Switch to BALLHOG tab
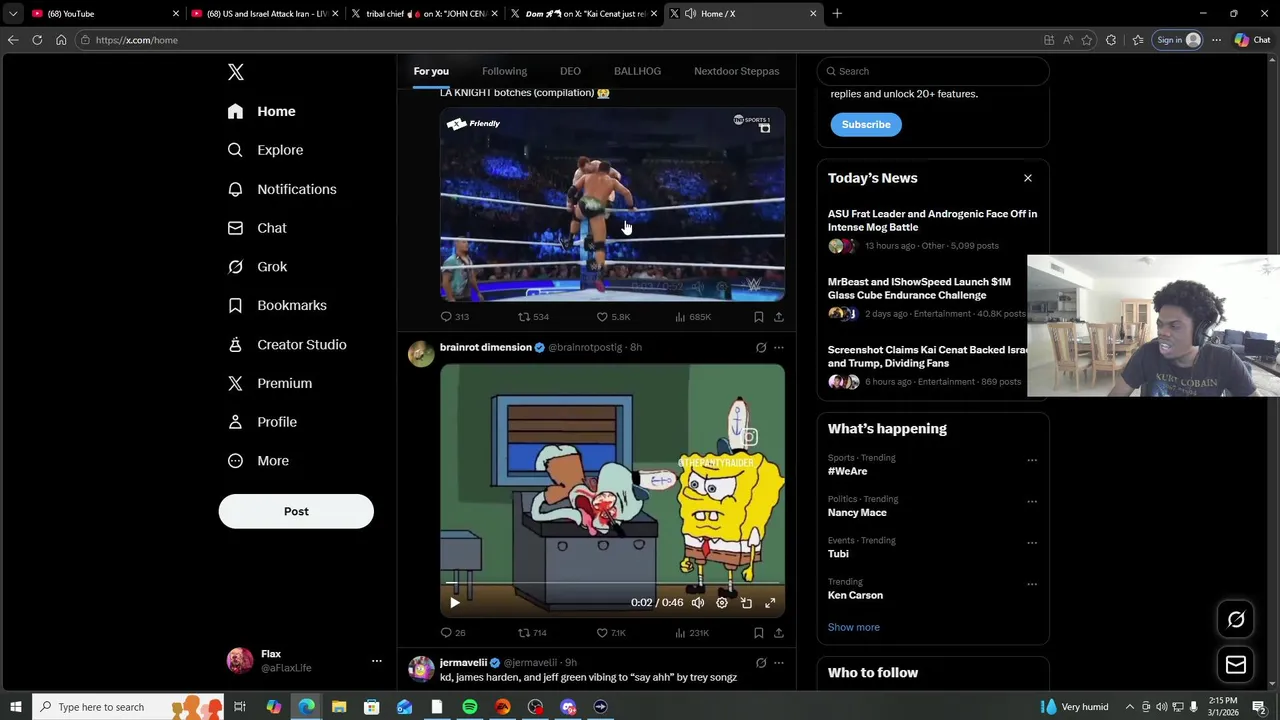This screenshot has height=720, width=1280. tap(637, 71)
